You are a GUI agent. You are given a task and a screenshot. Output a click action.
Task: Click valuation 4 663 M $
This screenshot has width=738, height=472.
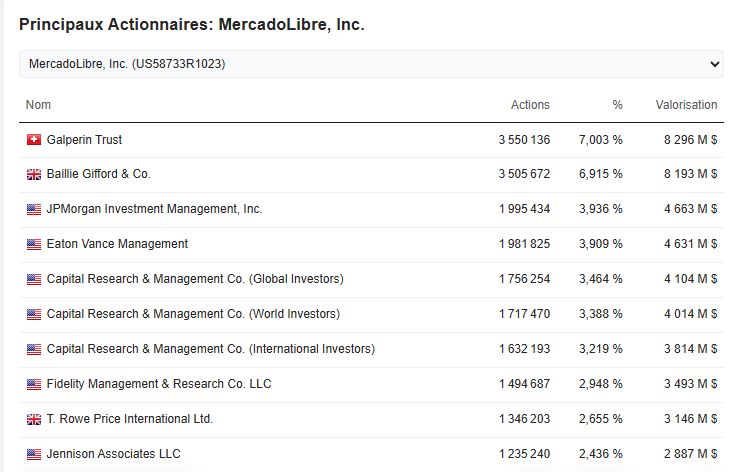point(690,209)
